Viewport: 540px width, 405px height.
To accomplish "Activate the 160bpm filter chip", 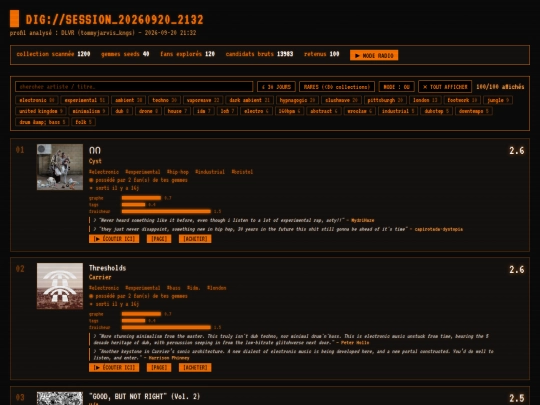I will (x=289, y=111).
